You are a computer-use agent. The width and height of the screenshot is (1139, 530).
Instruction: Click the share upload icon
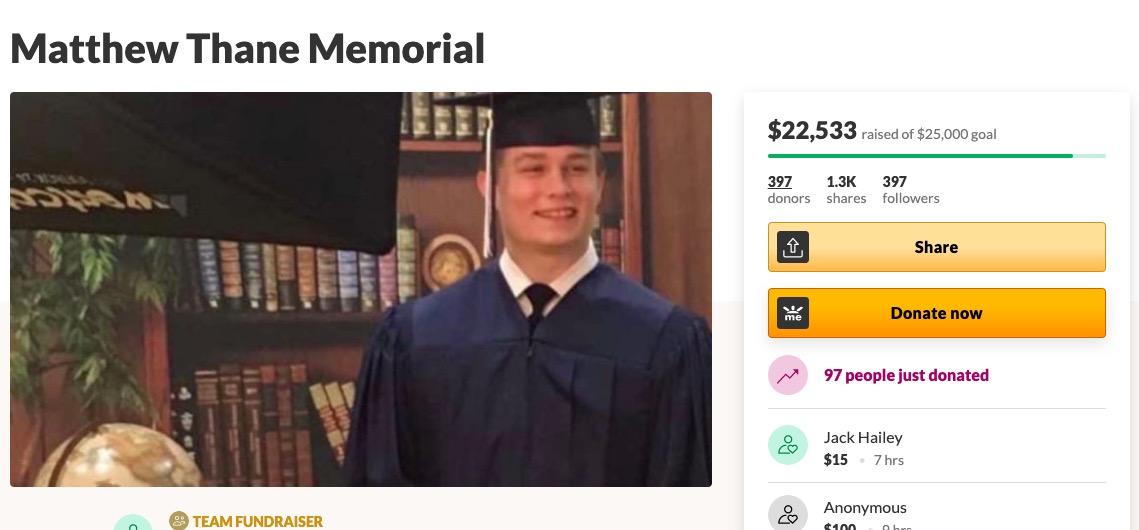pyautogui.click(x=793, y=247)
